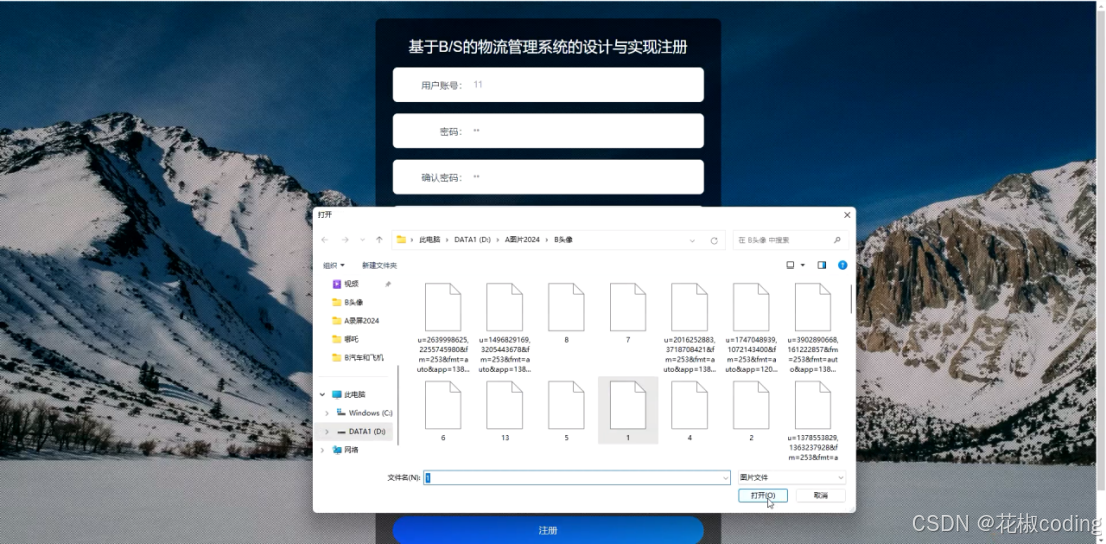Select 此电脑 in the sidebar tree

click(355, 394)
